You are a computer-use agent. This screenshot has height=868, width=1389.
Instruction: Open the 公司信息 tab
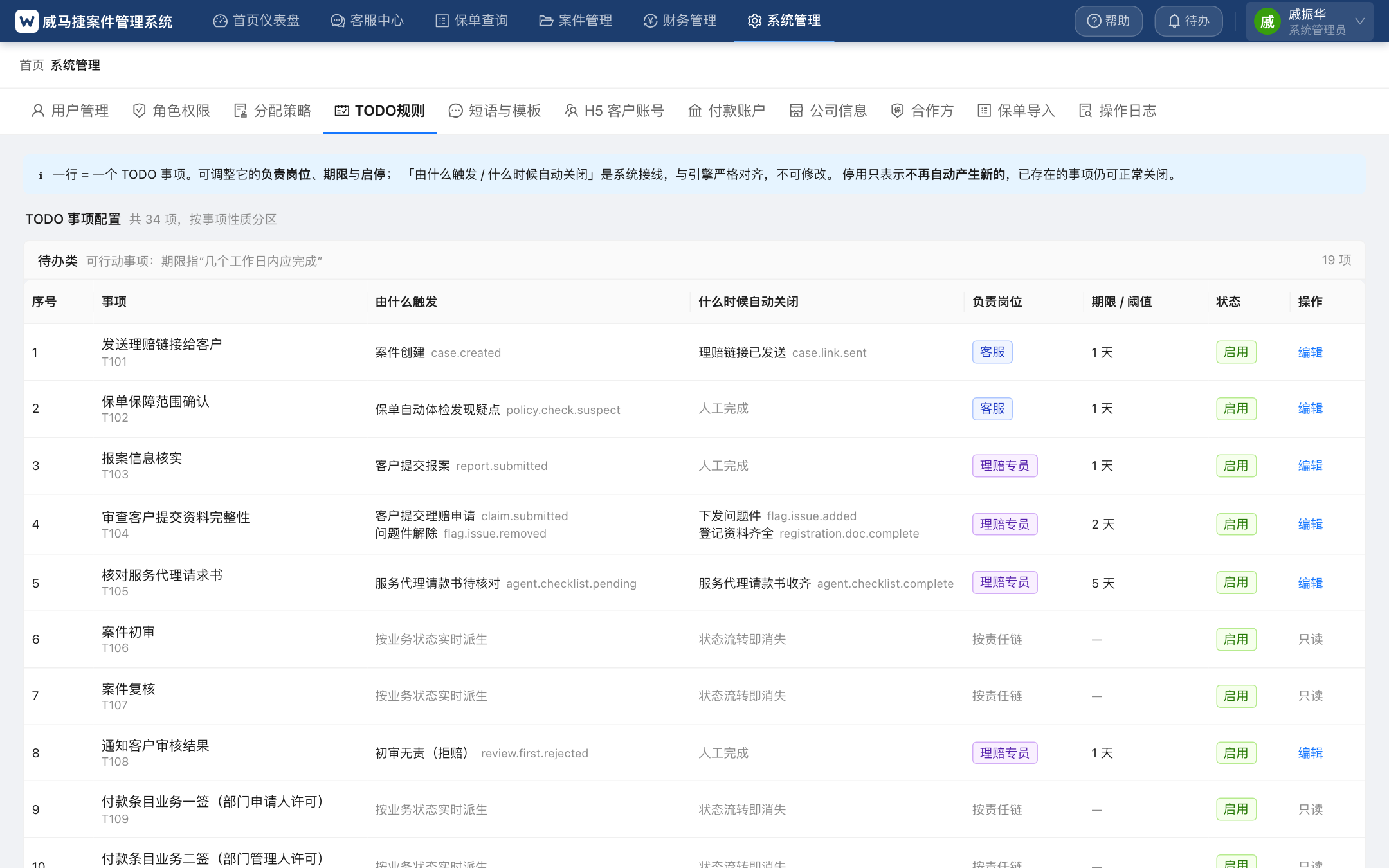tap(828, 111)
